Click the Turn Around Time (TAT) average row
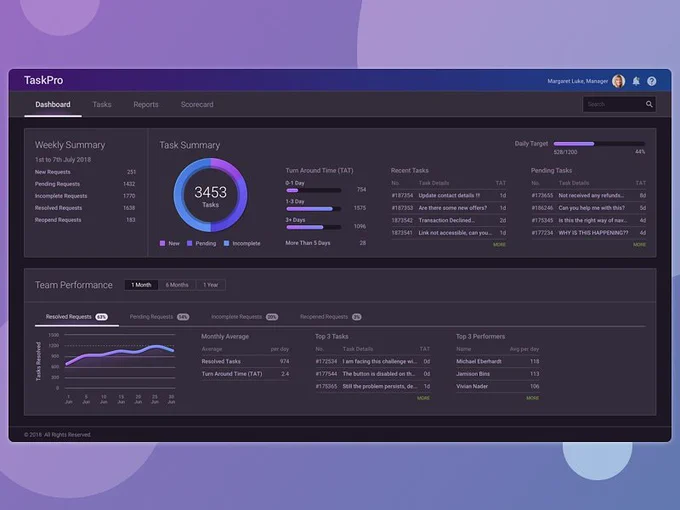The height and width of the screenshot is (510, 680). (245, 374)
